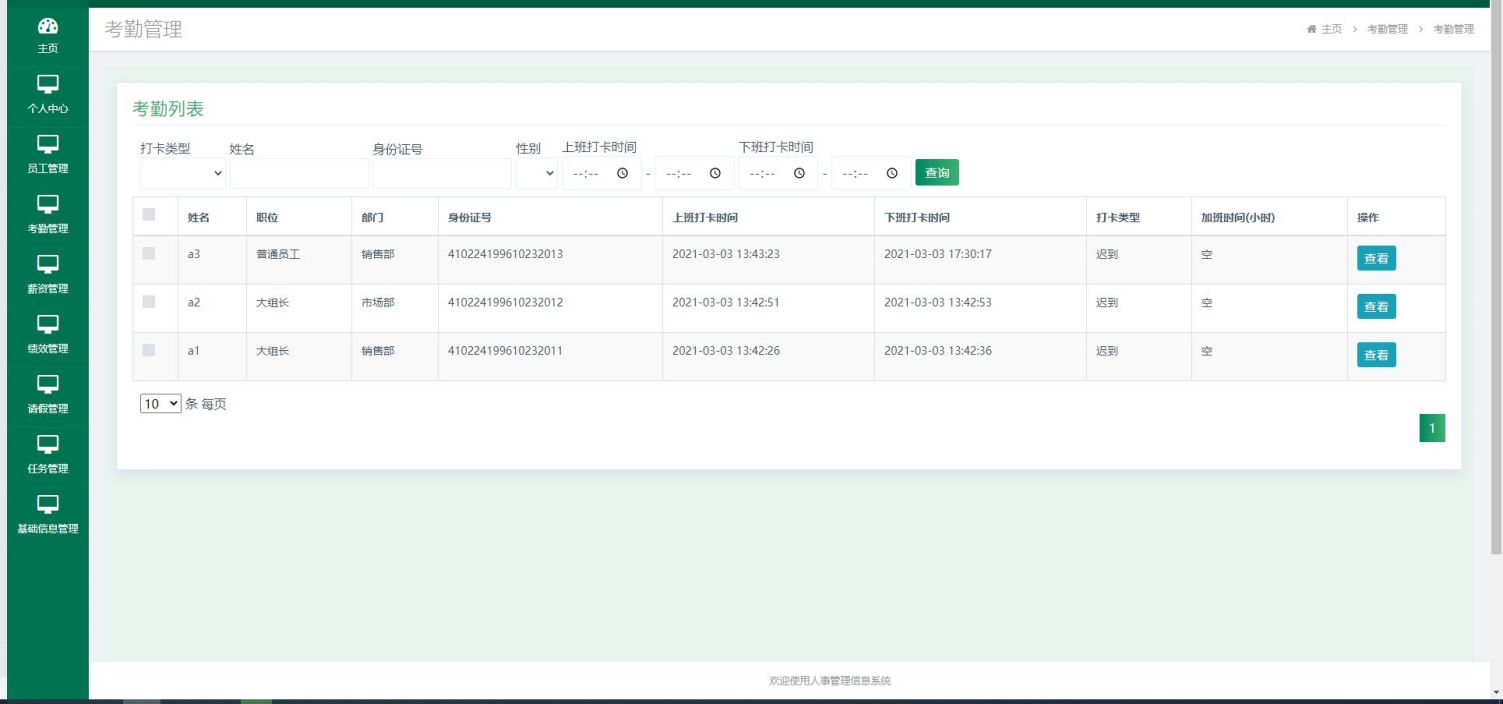Check the checkbox for row a3
Image resolution: width=1503 pixels, height=704 pixels.
149,254
